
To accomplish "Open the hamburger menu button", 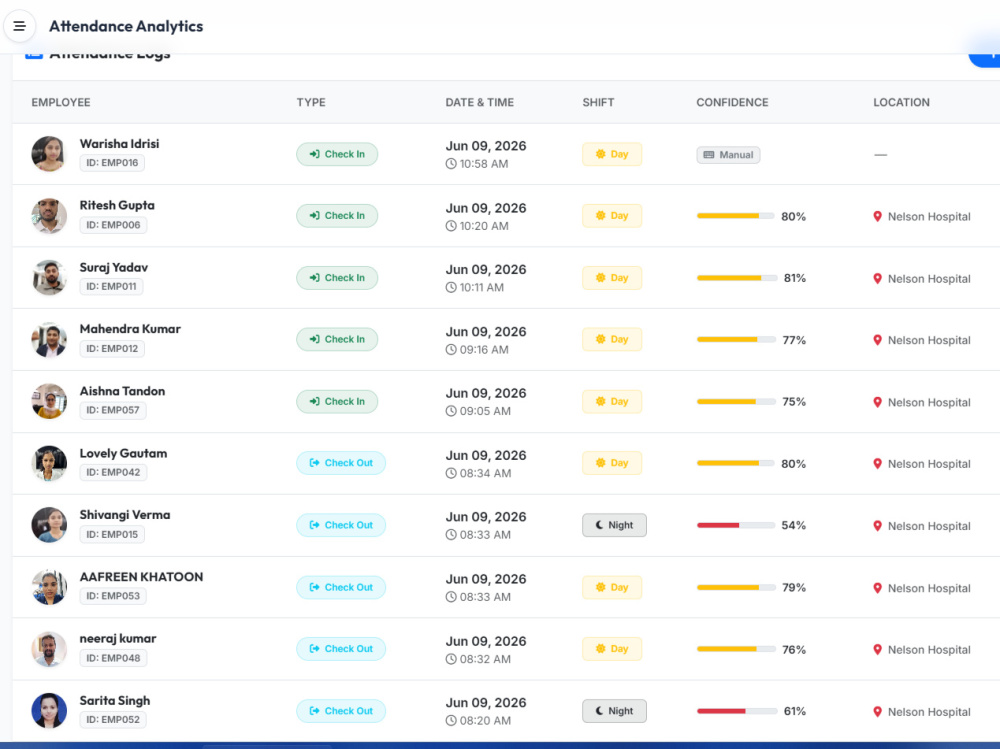I will (x=20, y=26).
